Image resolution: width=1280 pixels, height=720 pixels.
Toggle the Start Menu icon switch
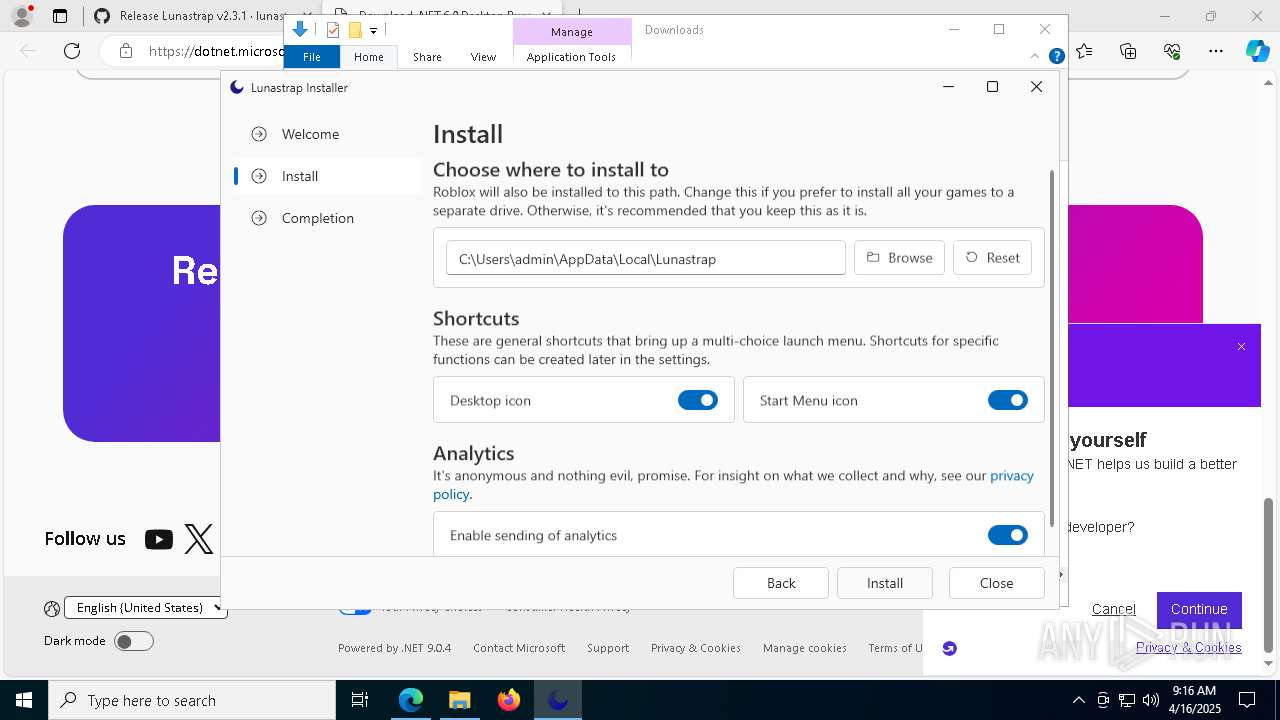[x=1008, y=400]
